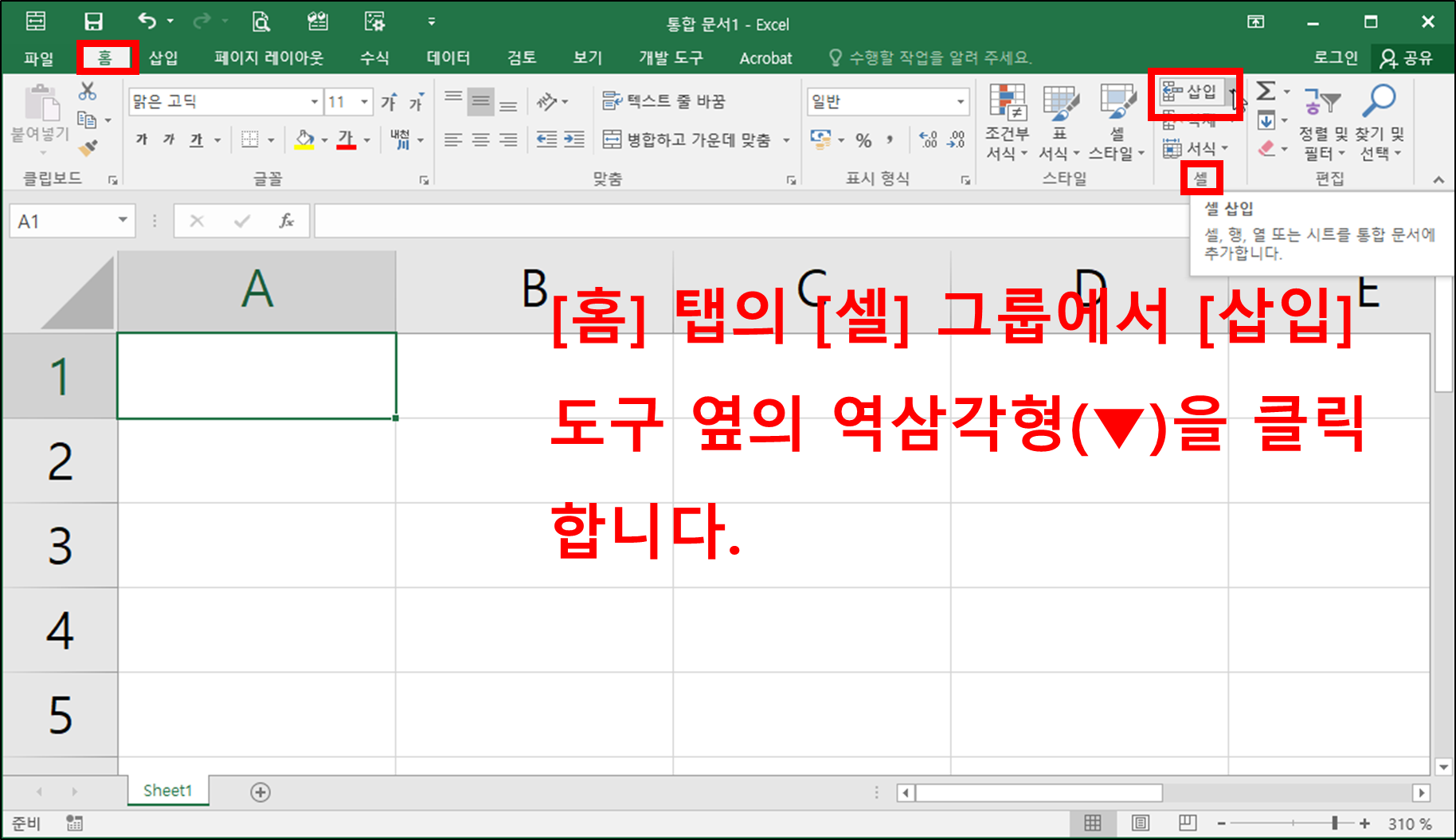The width and height of the screenshot is (1456, 840).
Task: Click the Clear eraser icon
Action: click(1266, 148)
